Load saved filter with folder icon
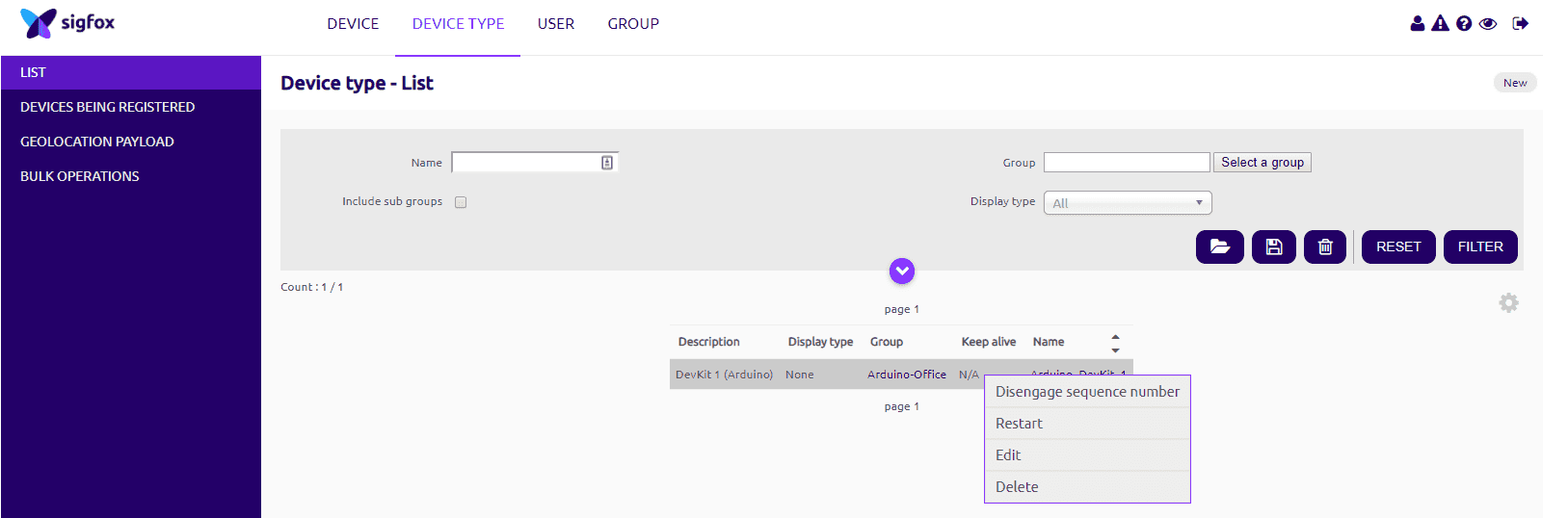 (x=1219, y=246)
